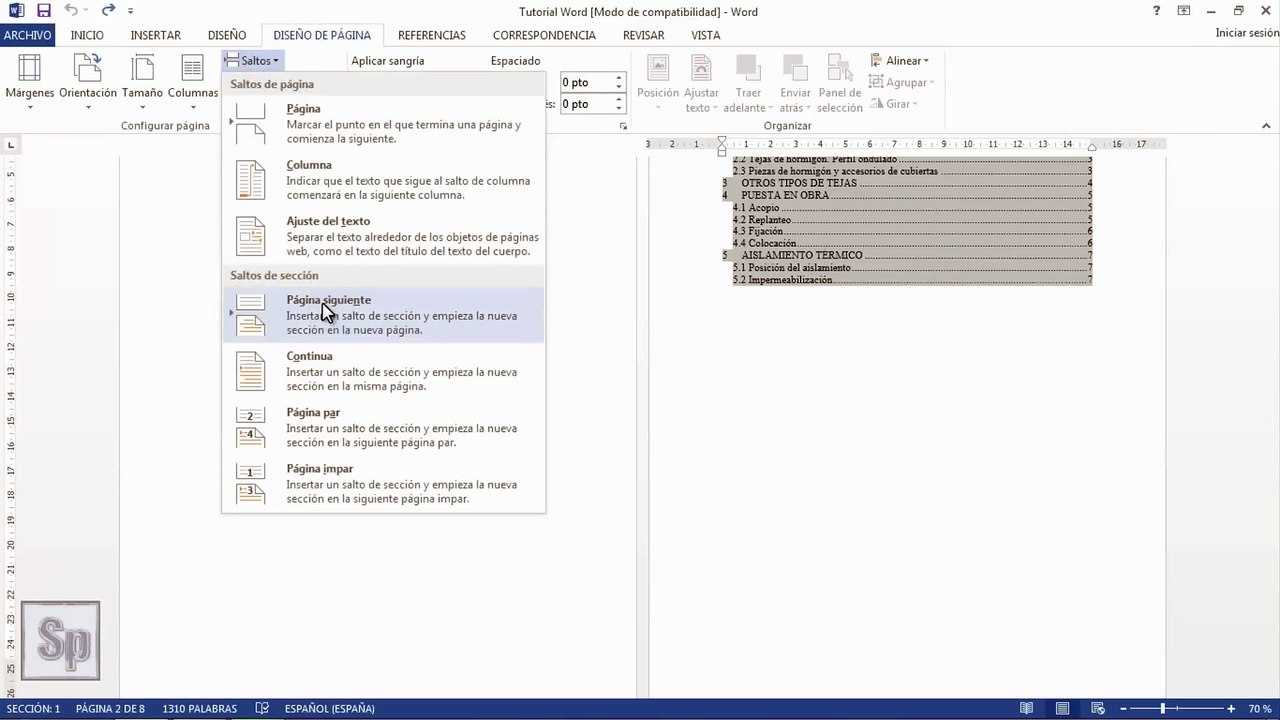Expand the Girar rotate dropdown
Screen dimensions: 1280x720
click(x=893, y=104)
